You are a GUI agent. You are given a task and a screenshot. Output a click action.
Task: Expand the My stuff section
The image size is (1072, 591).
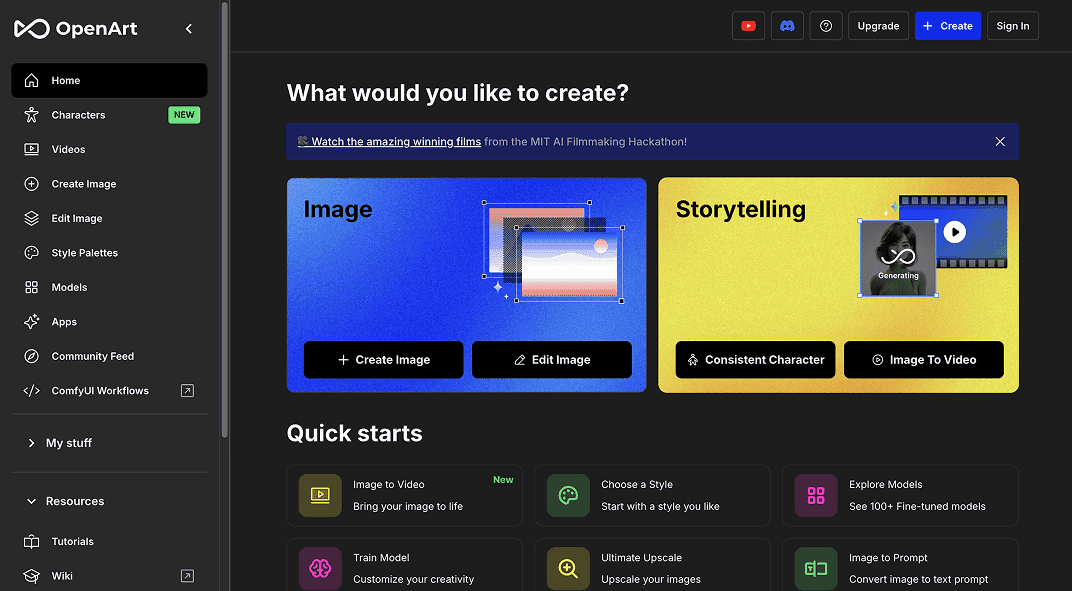pos(70,443)
